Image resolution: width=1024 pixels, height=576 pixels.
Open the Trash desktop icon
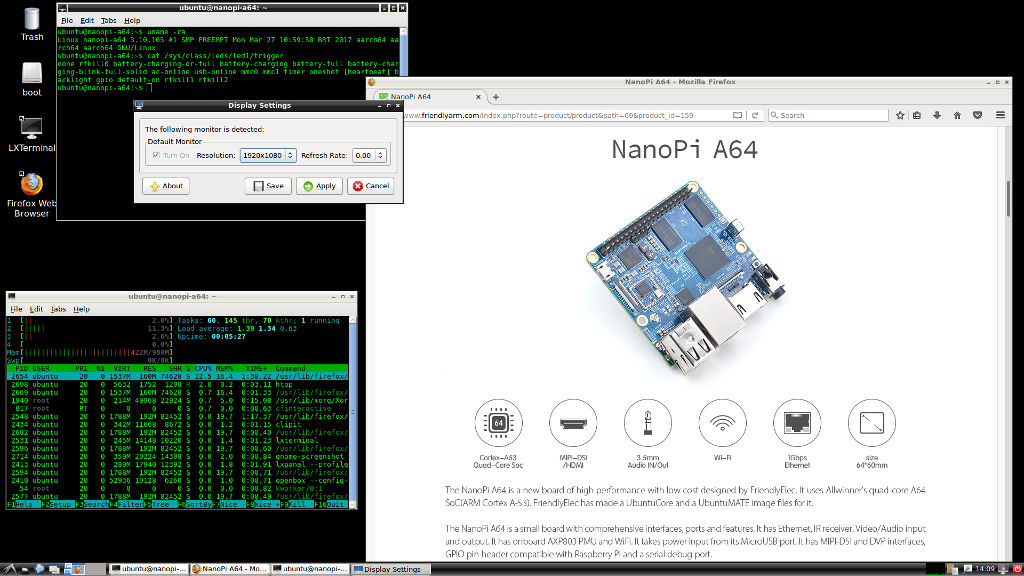pos(32,23)
